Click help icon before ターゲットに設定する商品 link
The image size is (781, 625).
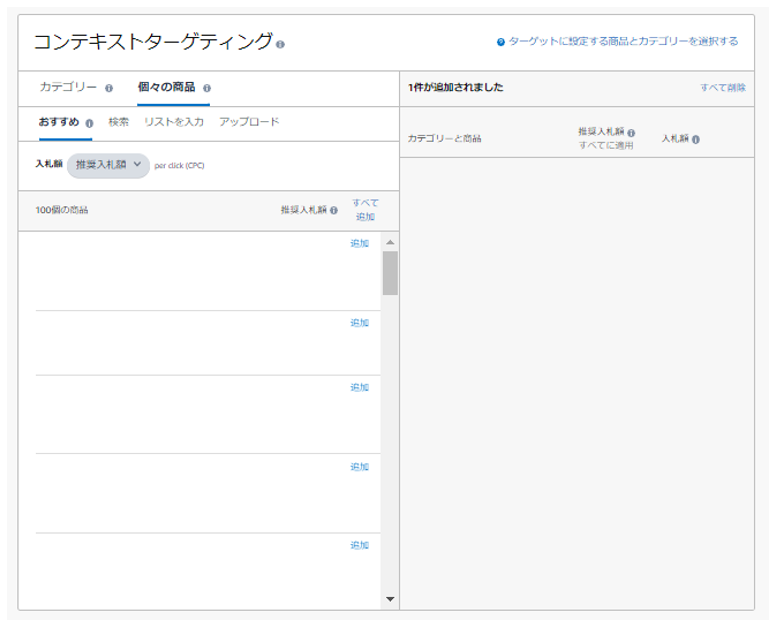[x=501, y=42]
